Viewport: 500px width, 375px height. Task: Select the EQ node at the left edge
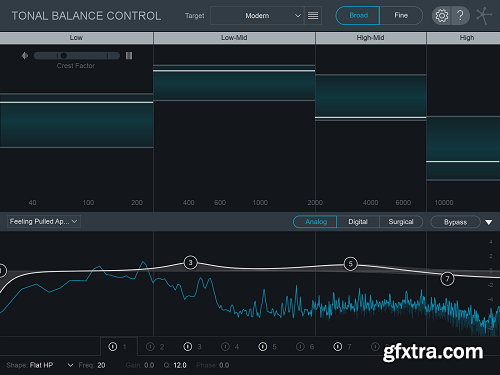tap(2, 270)
